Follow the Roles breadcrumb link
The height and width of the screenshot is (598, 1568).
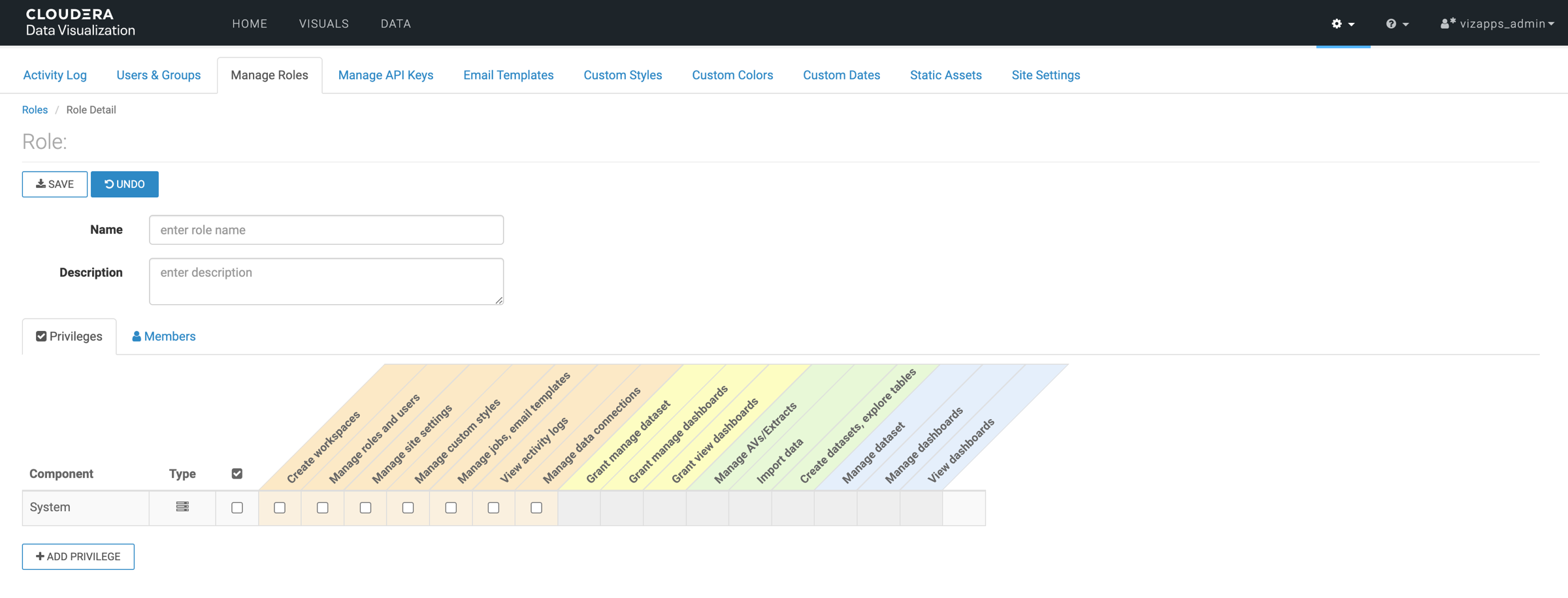tap(35, 110)
